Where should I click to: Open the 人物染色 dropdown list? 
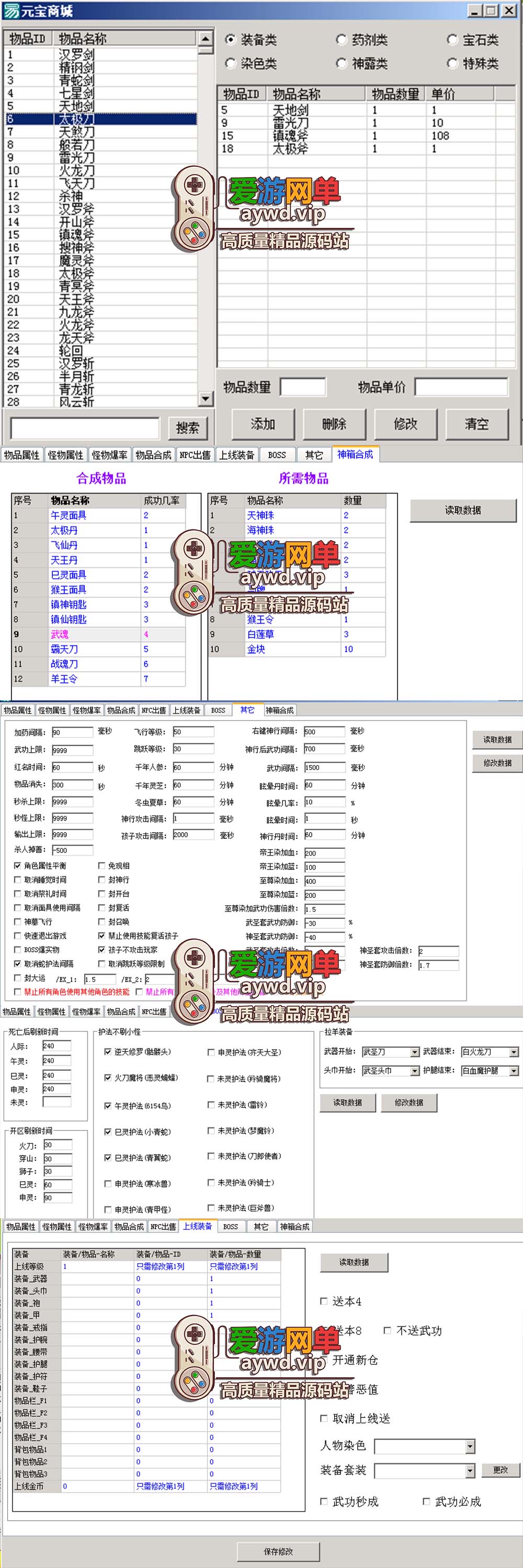(x=470, y=1446)
